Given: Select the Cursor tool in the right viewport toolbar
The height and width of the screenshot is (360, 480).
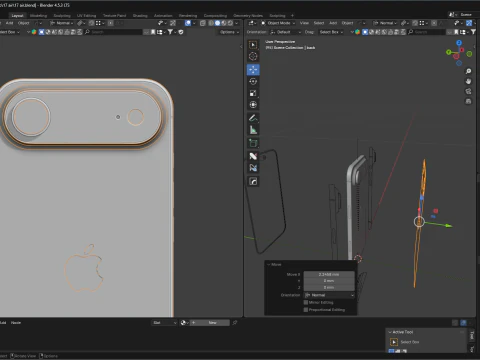Looking at the screenshot, I should pyautogui.click(x=253, y=56).
